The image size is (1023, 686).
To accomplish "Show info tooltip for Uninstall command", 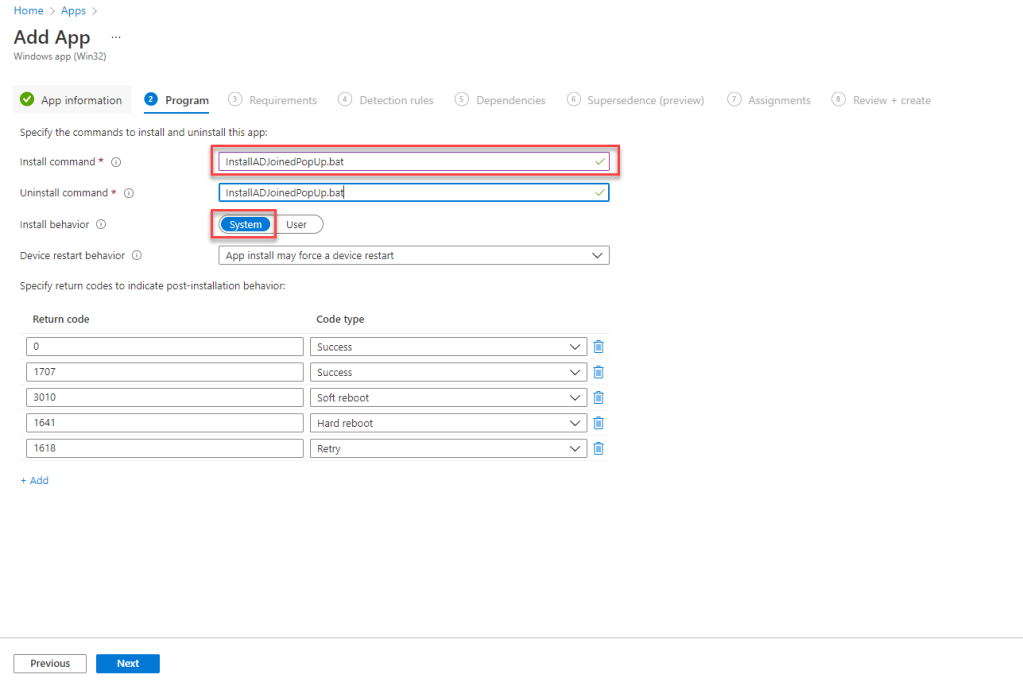I will tap(128, 193).
